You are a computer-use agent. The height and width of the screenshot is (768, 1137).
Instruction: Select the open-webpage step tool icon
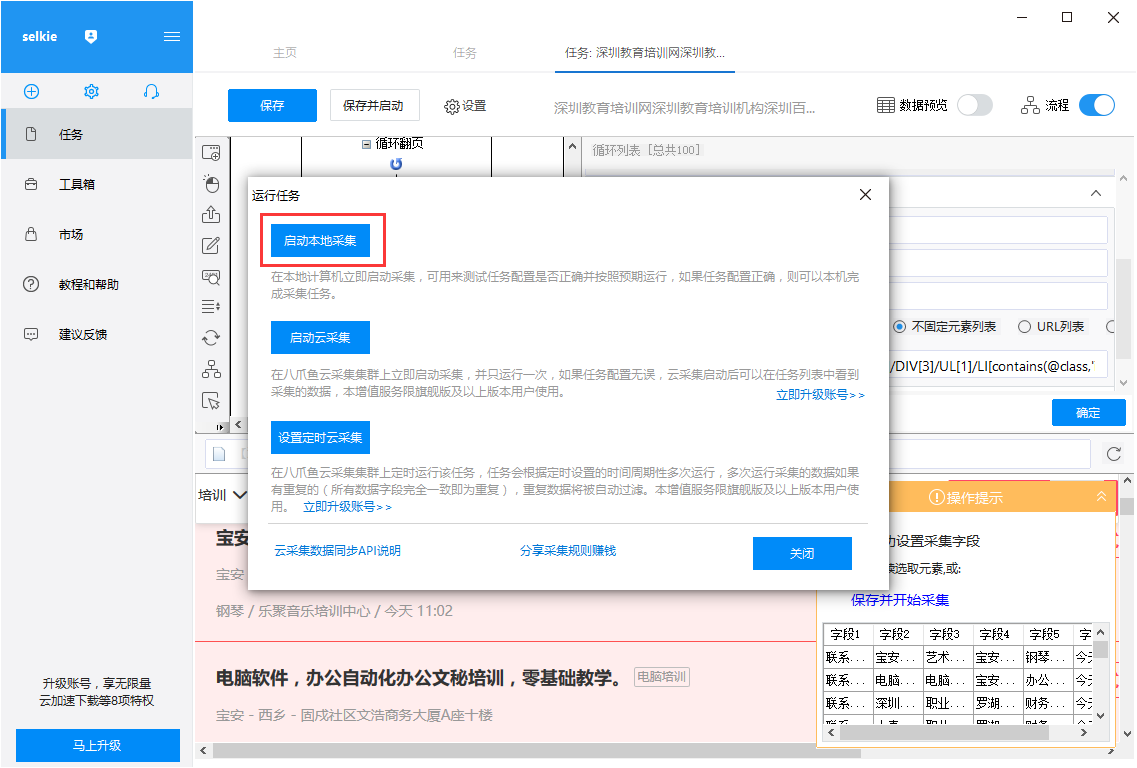pos(211,152)
